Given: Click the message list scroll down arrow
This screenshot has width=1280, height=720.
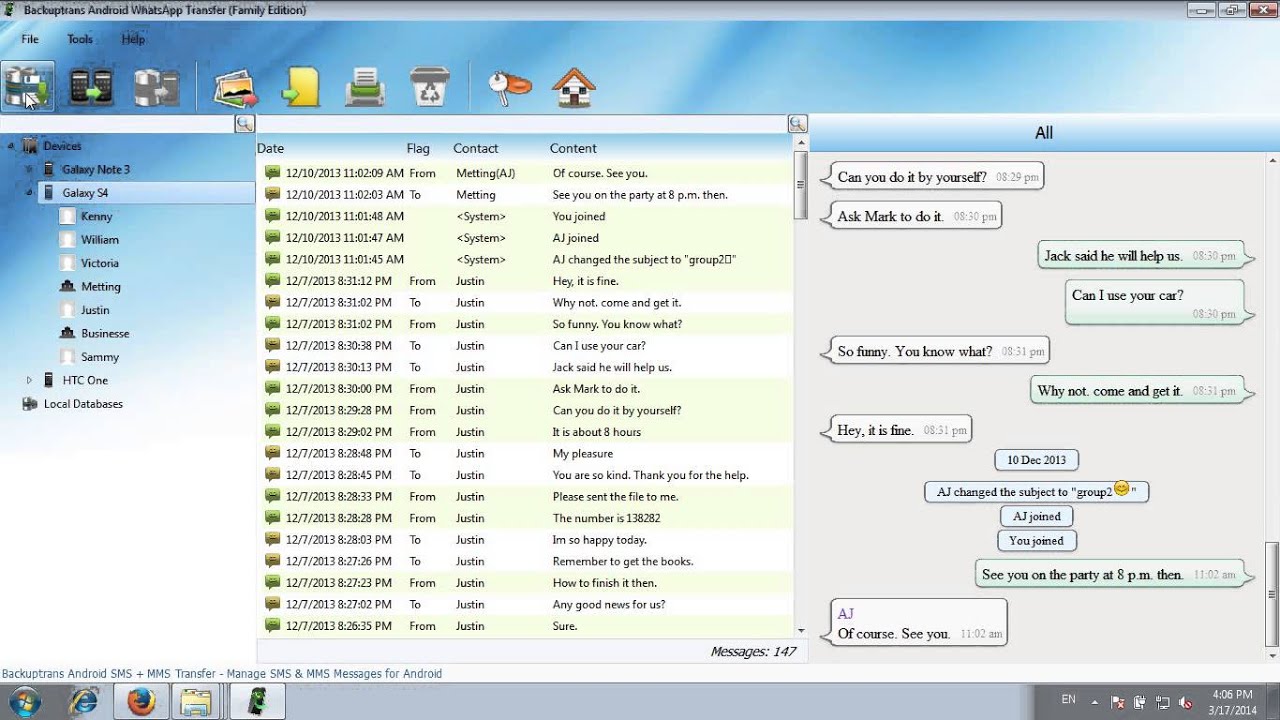Looking at the screenshot, I should [801, 631].
